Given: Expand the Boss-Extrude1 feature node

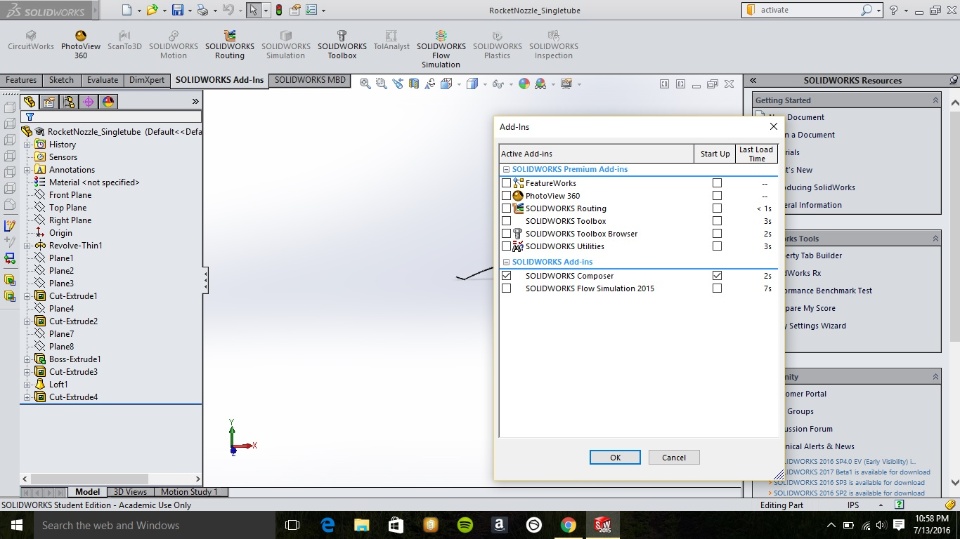Looking at the screenshot, I should [x=27, y=359].
